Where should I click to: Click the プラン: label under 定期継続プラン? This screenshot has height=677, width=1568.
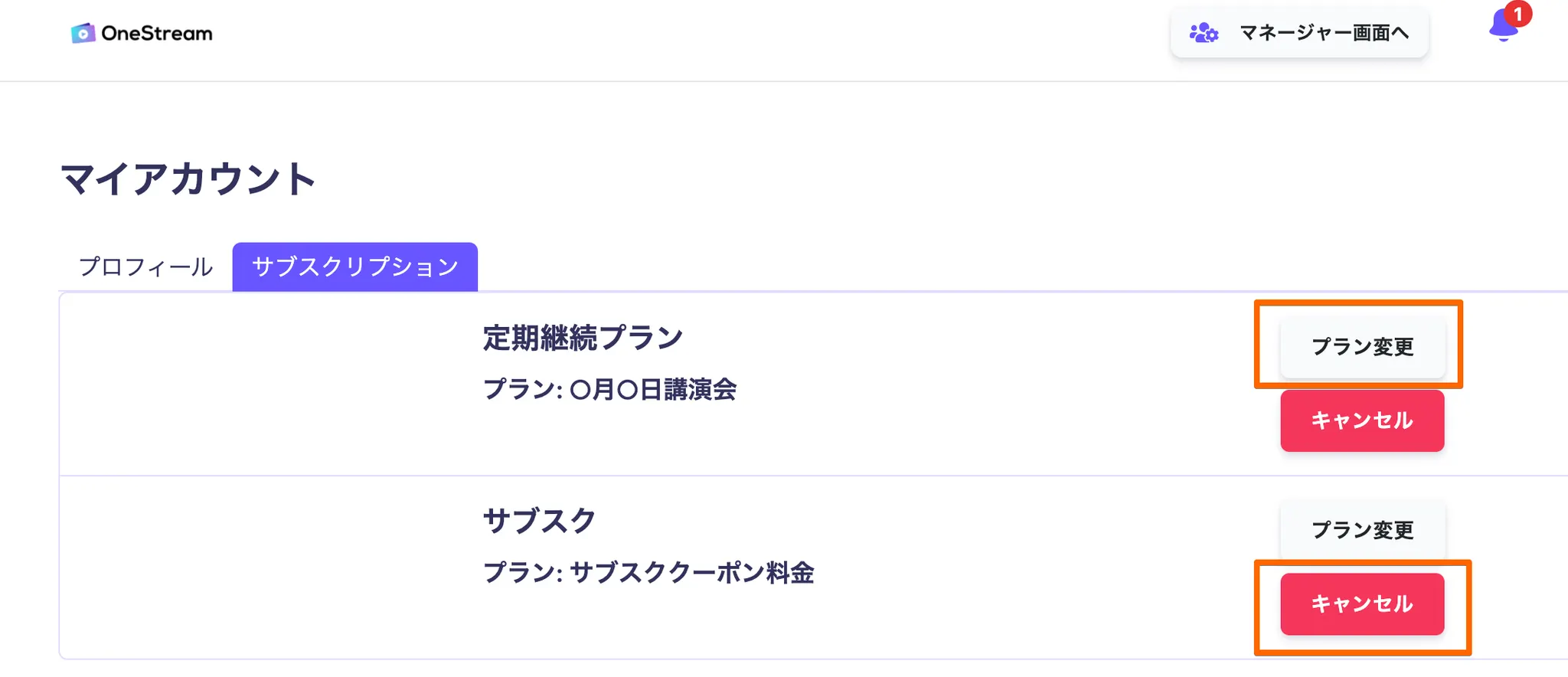(x=522, y=390)
